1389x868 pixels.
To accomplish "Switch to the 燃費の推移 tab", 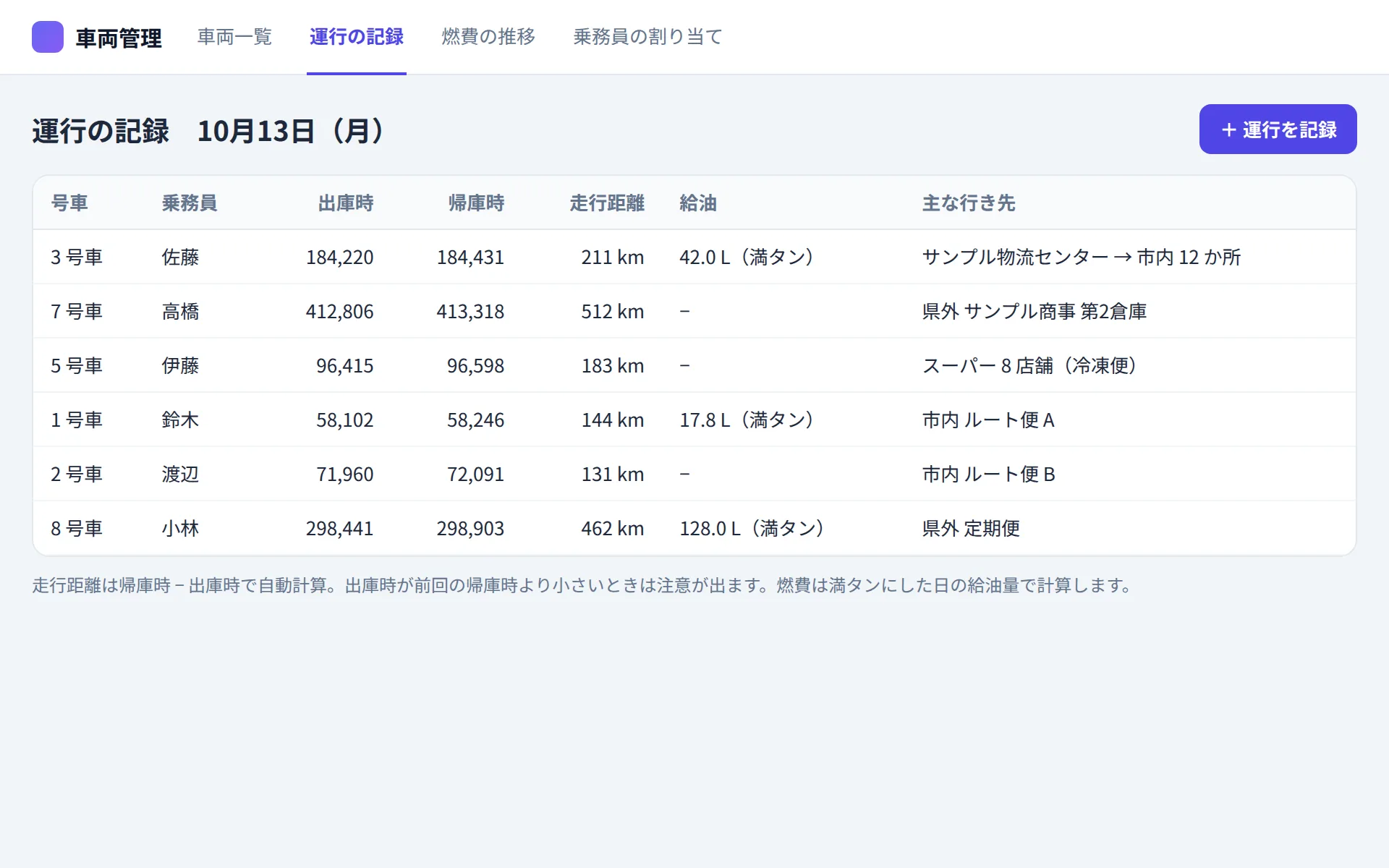I will tap(488, 37).
